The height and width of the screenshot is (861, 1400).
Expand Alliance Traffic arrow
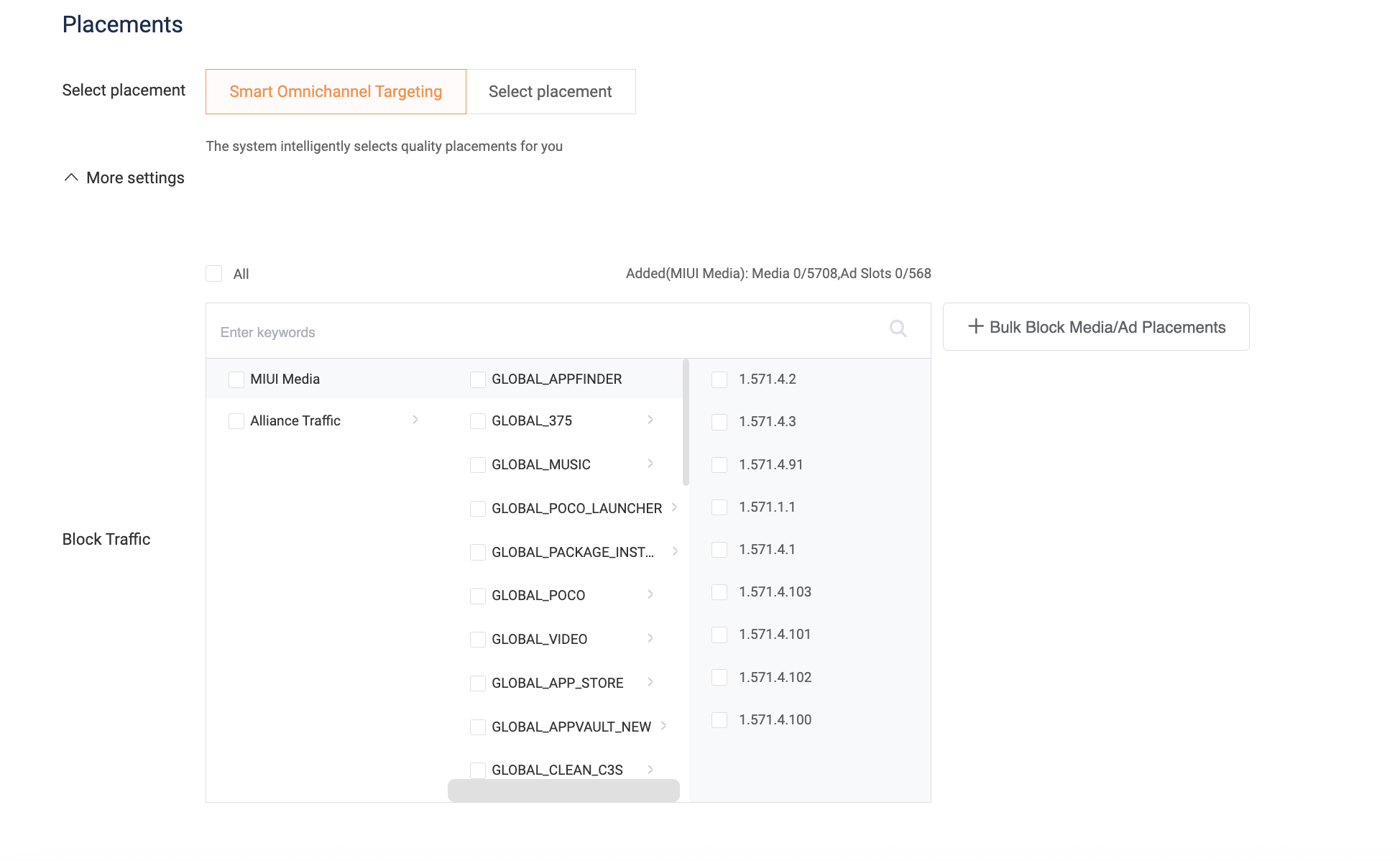pyautogui.click(x=415, y=420)
